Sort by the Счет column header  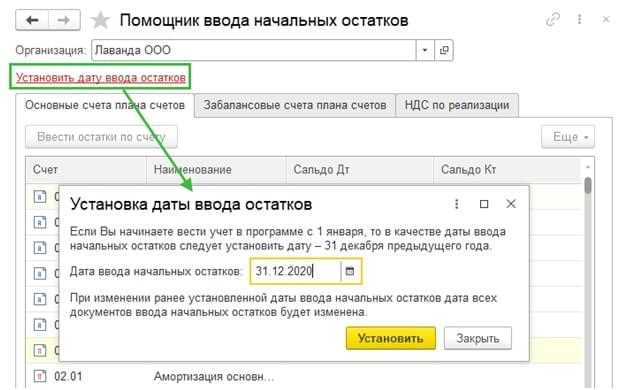pyautogui.click(x=86, y=169)
